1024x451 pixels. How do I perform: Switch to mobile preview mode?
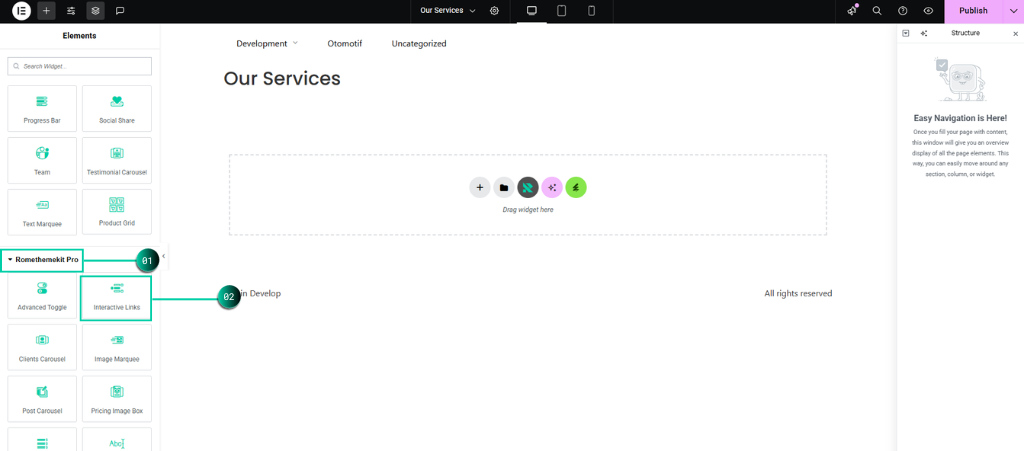point(591,11)
